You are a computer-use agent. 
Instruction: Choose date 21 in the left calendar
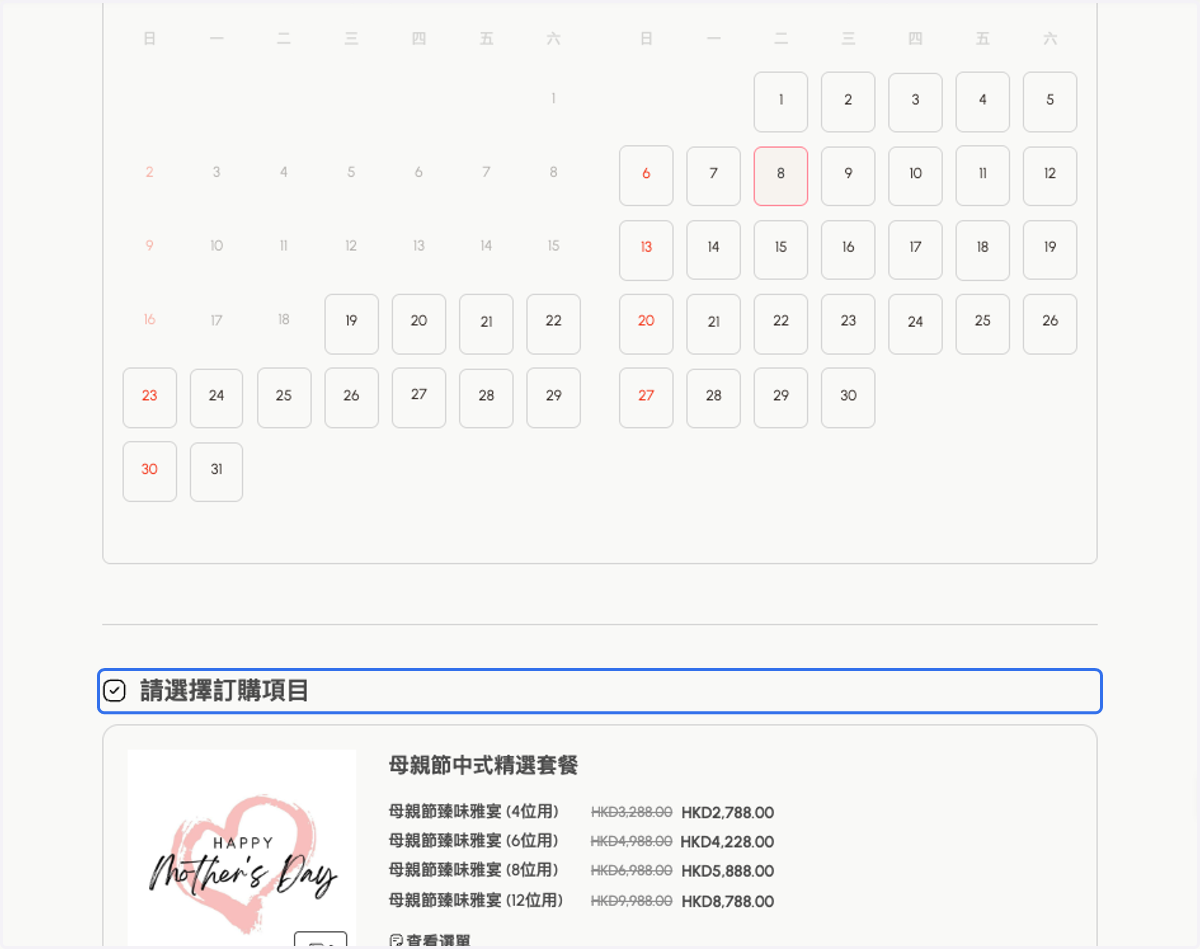tap(486, 324)
